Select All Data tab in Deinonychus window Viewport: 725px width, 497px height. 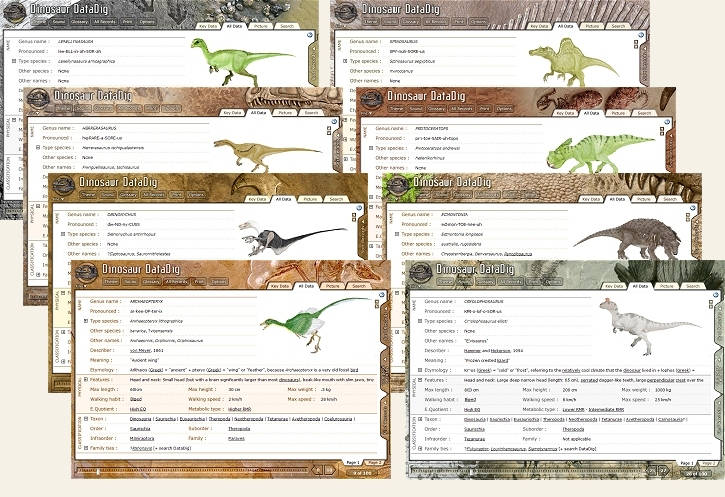283,199
